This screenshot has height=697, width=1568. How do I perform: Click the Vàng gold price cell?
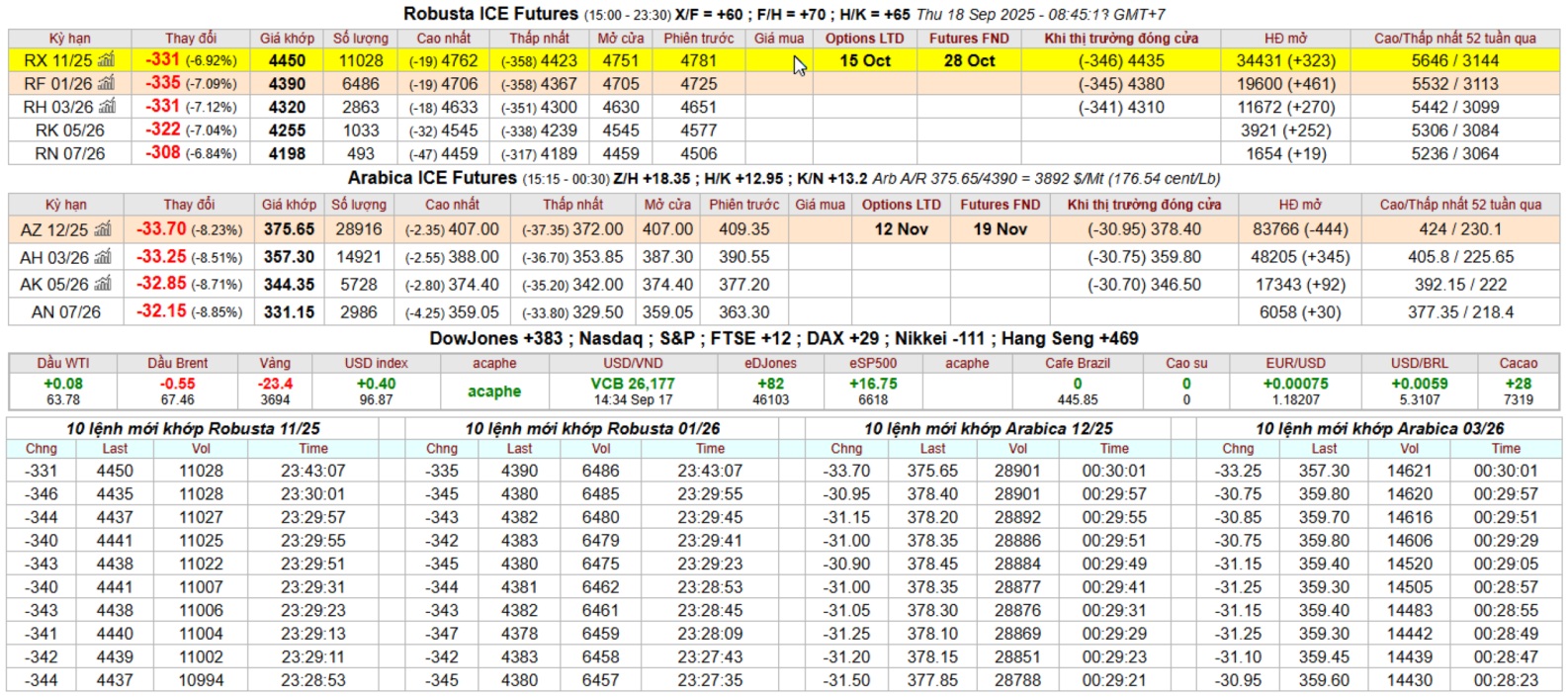point(275,384)
